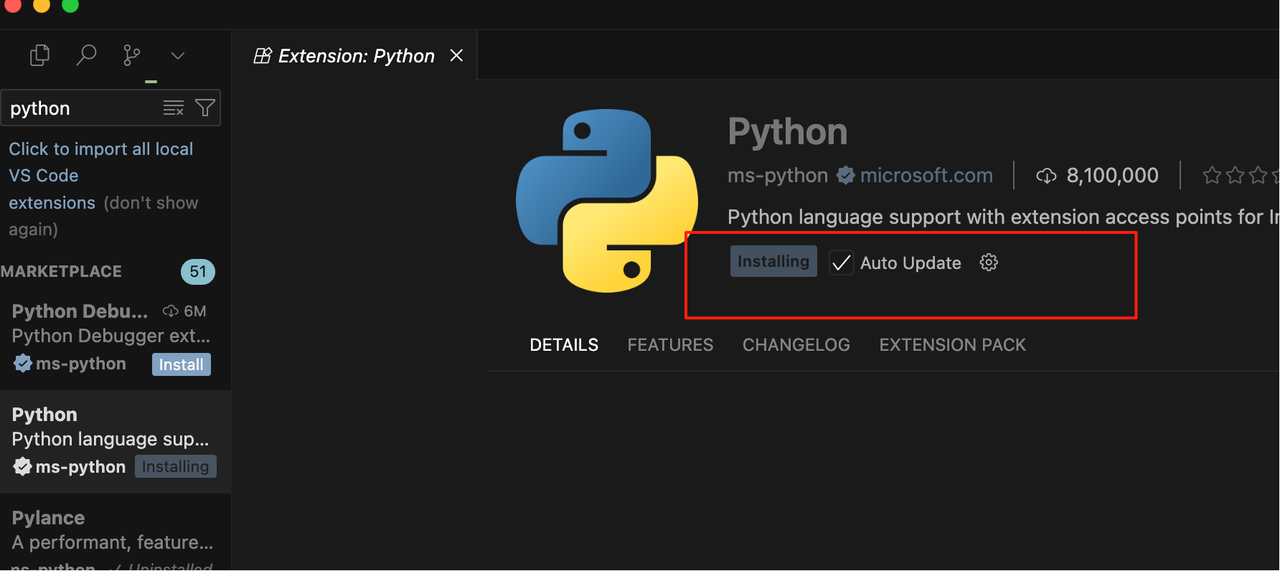Screen dimensions: 1280x571
Task: Click ms-python publisher under Python entry
Action: coord(81,467)
